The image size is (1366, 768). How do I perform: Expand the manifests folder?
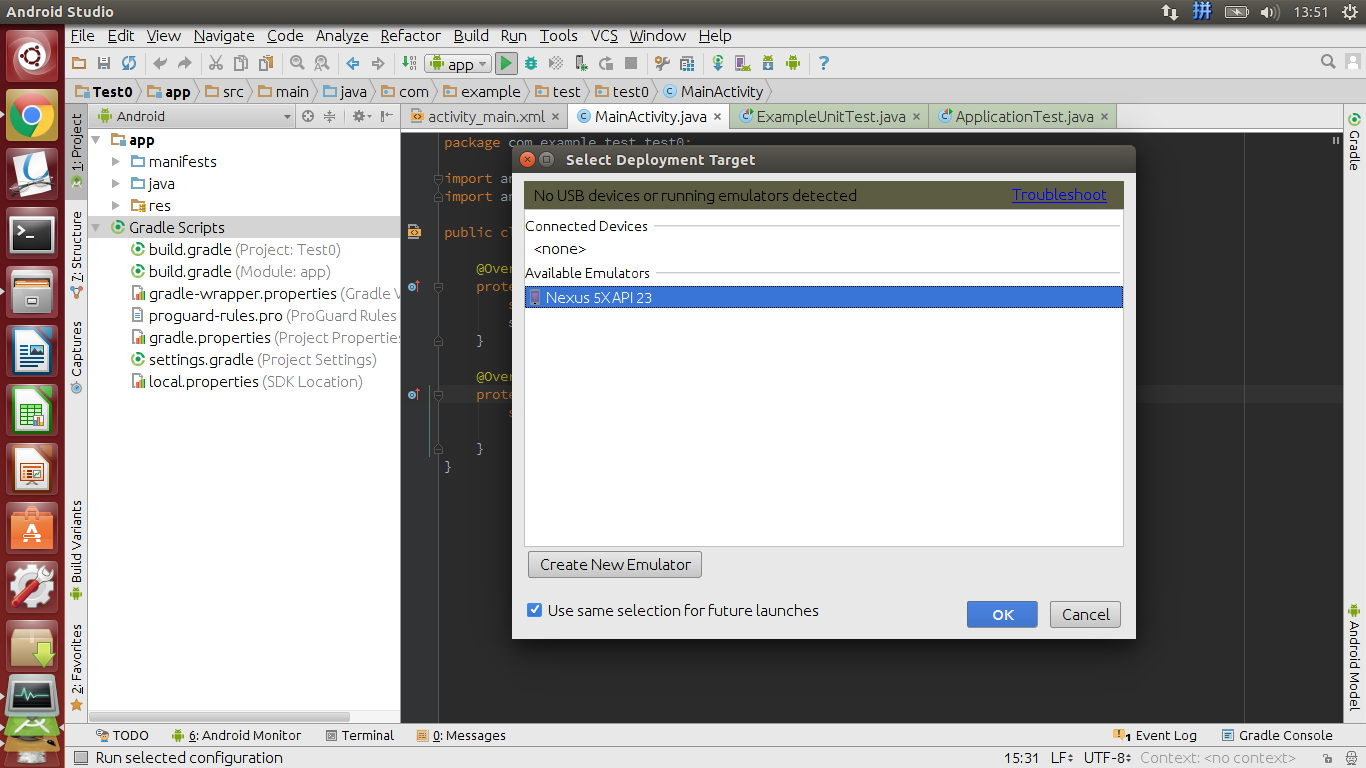pos(116,161)
